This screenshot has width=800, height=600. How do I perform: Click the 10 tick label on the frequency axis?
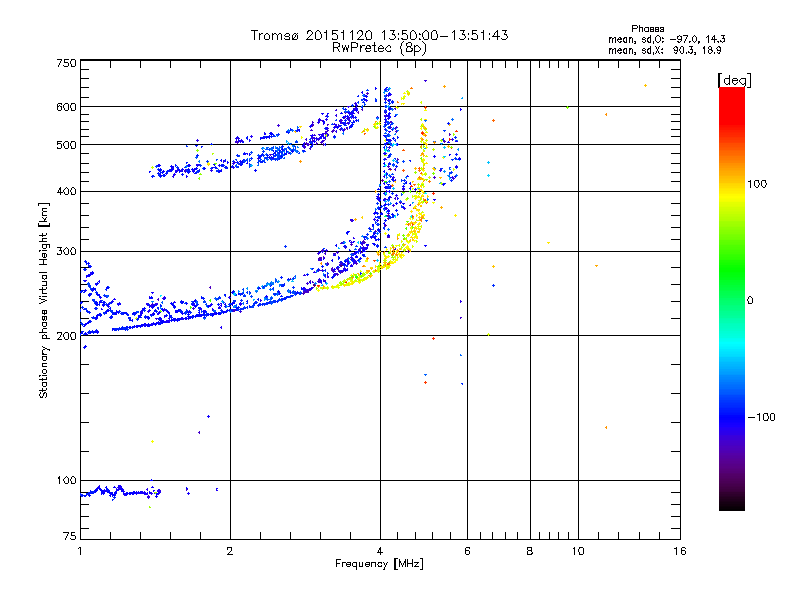[x=578, y=551]
